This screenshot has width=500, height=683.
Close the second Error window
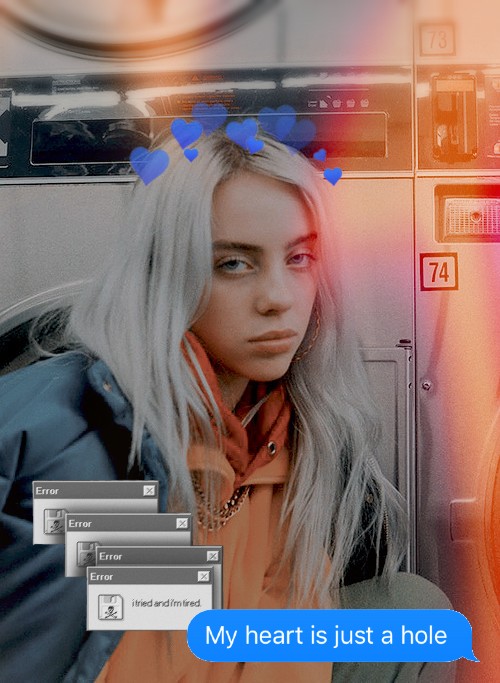coord(182,523)
